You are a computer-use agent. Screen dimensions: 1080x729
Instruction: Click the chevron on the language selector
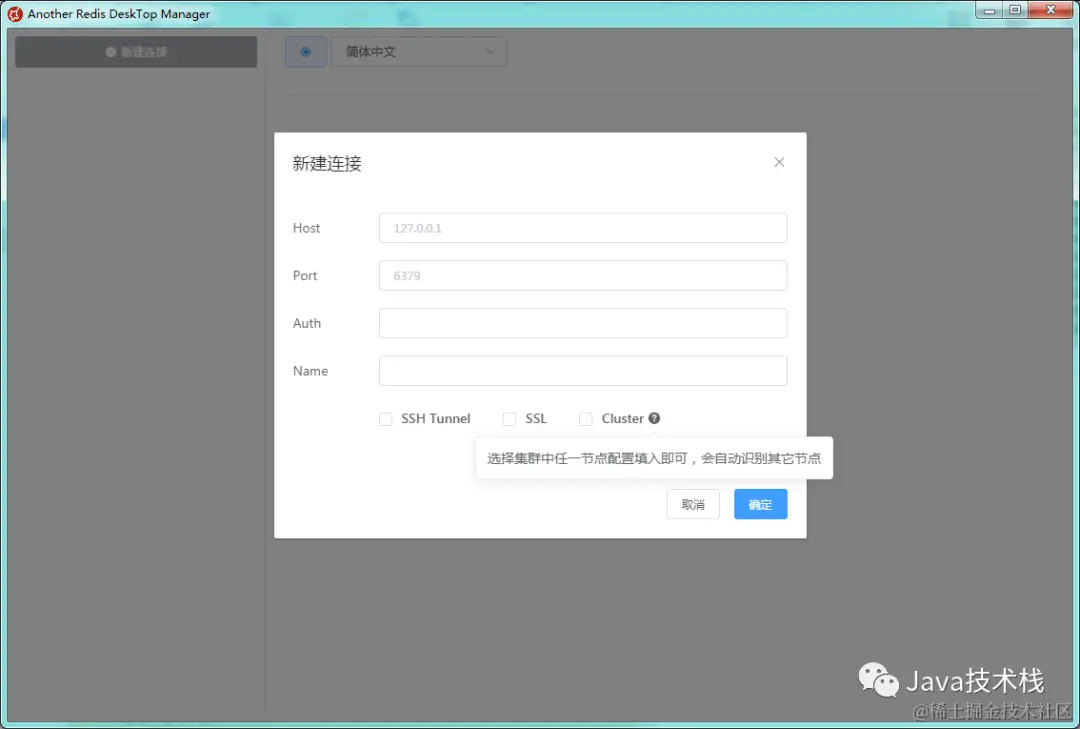point(490,51)
